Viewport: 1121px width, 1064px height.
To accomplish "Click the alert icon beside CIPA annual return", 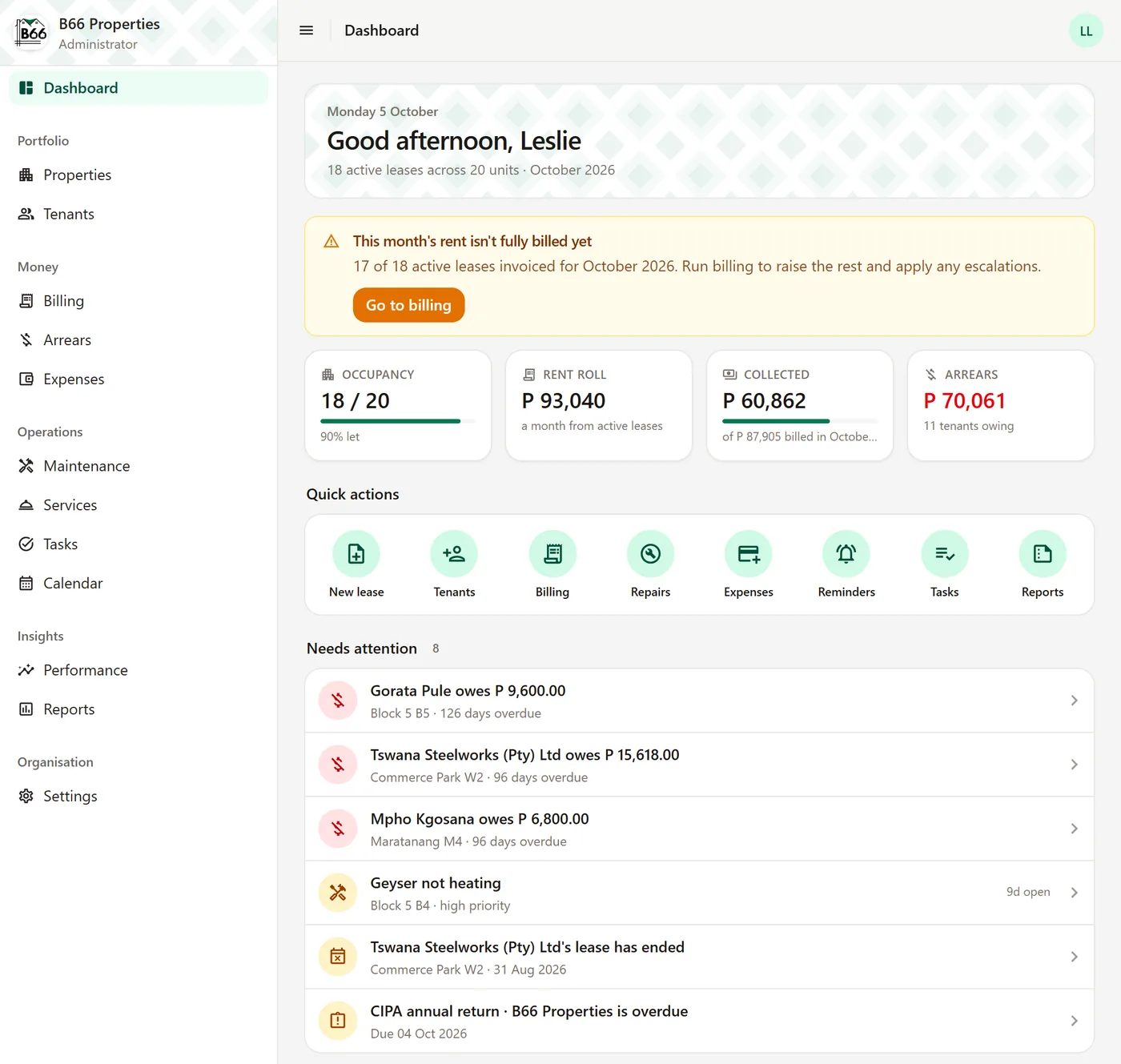I will tap(338, 1021).
